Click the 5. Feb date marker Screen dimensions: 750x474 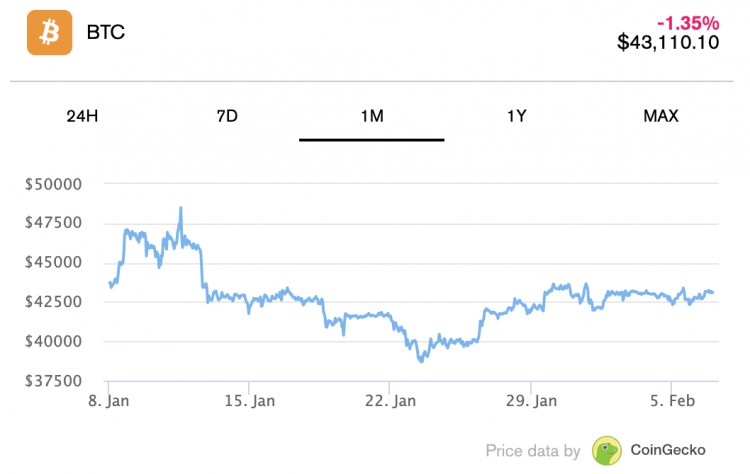[672, 400]
